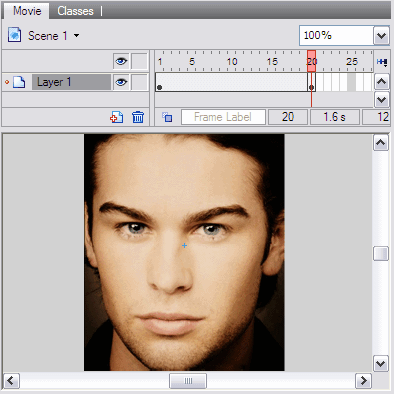Click stage vertical scroll up arrow

381,143
